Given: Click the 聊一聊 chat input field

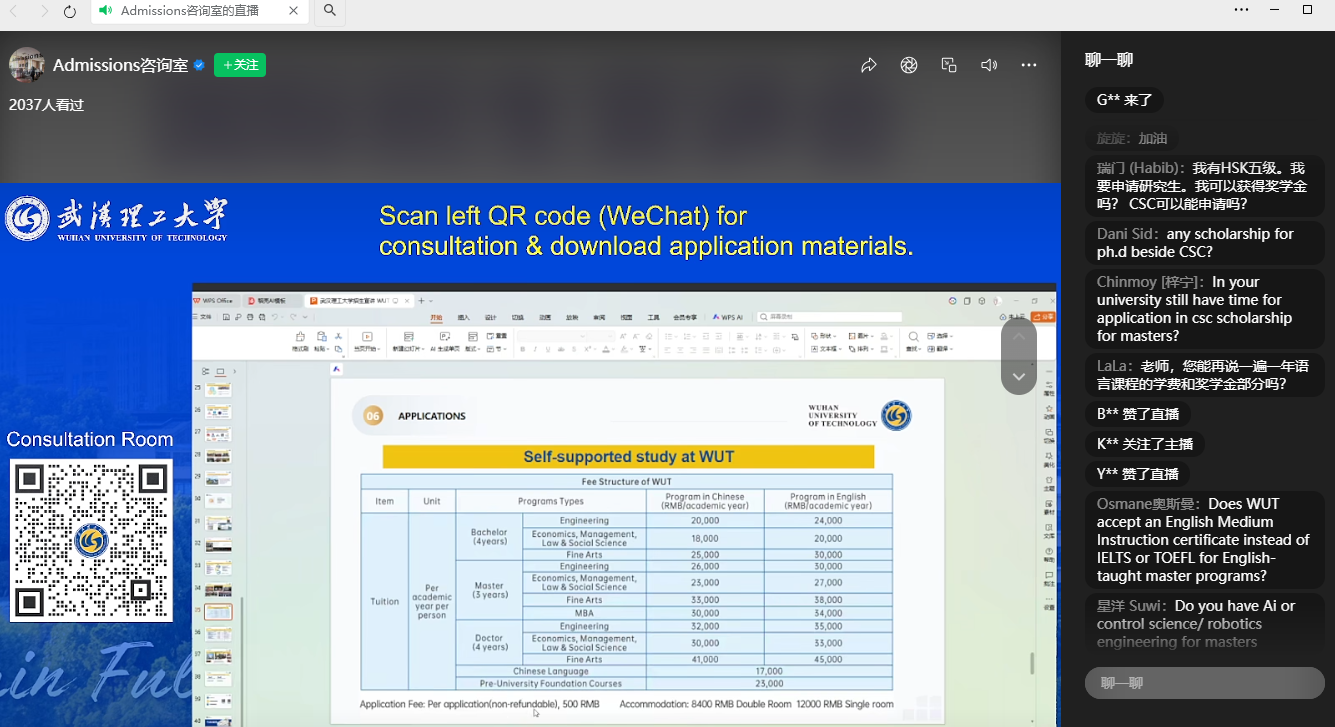Looking at the screenshot, I should coord(1205,683).
